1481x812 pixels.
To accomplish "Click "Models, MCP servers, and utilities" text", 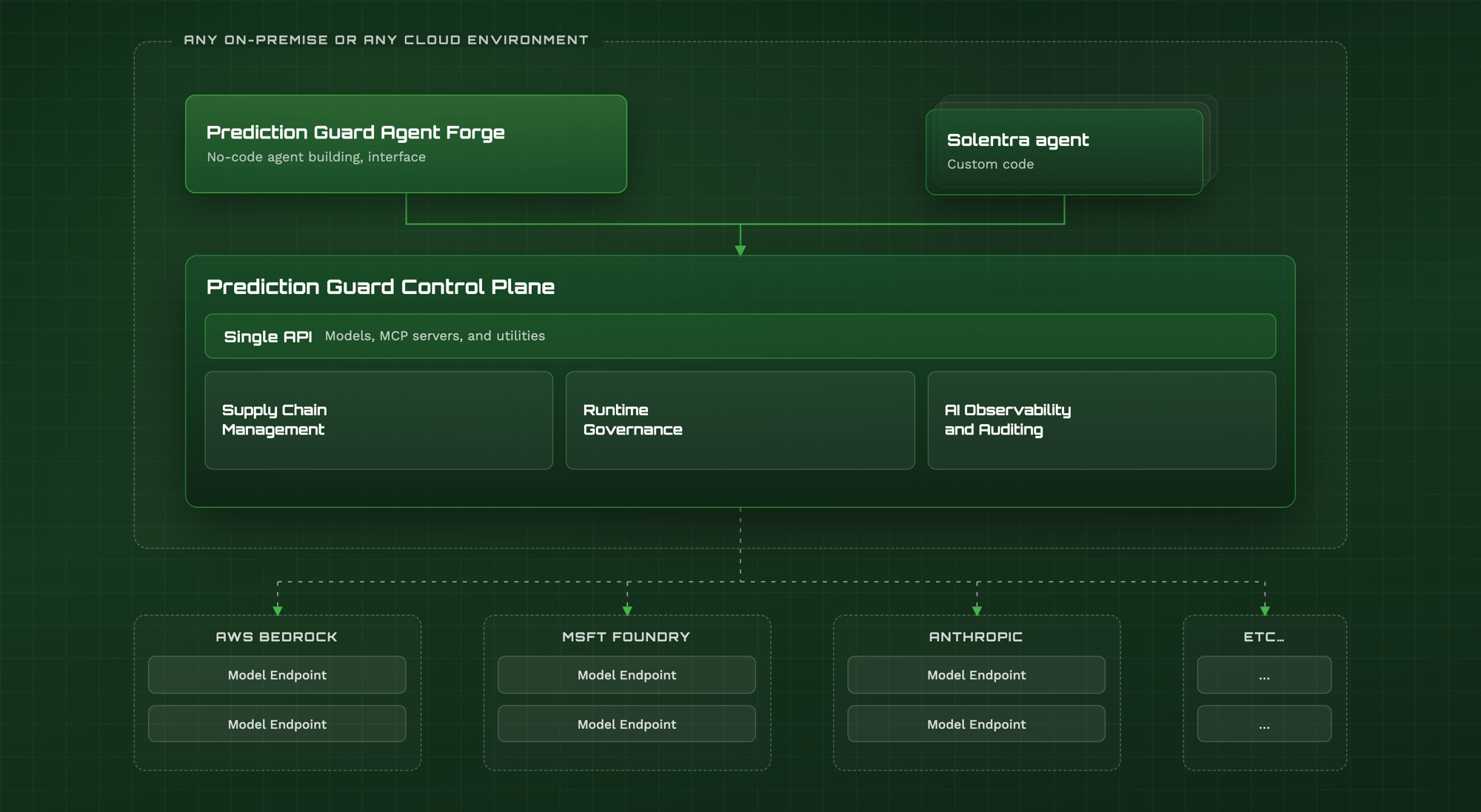I will tap(435, 336).
